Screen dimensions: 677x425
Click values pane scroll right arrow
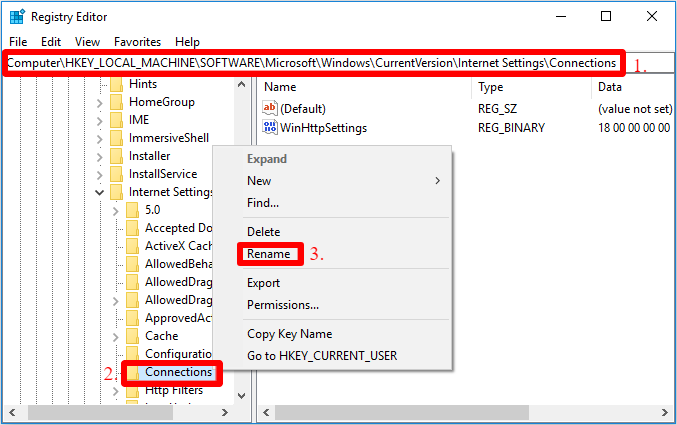(665, 412)
